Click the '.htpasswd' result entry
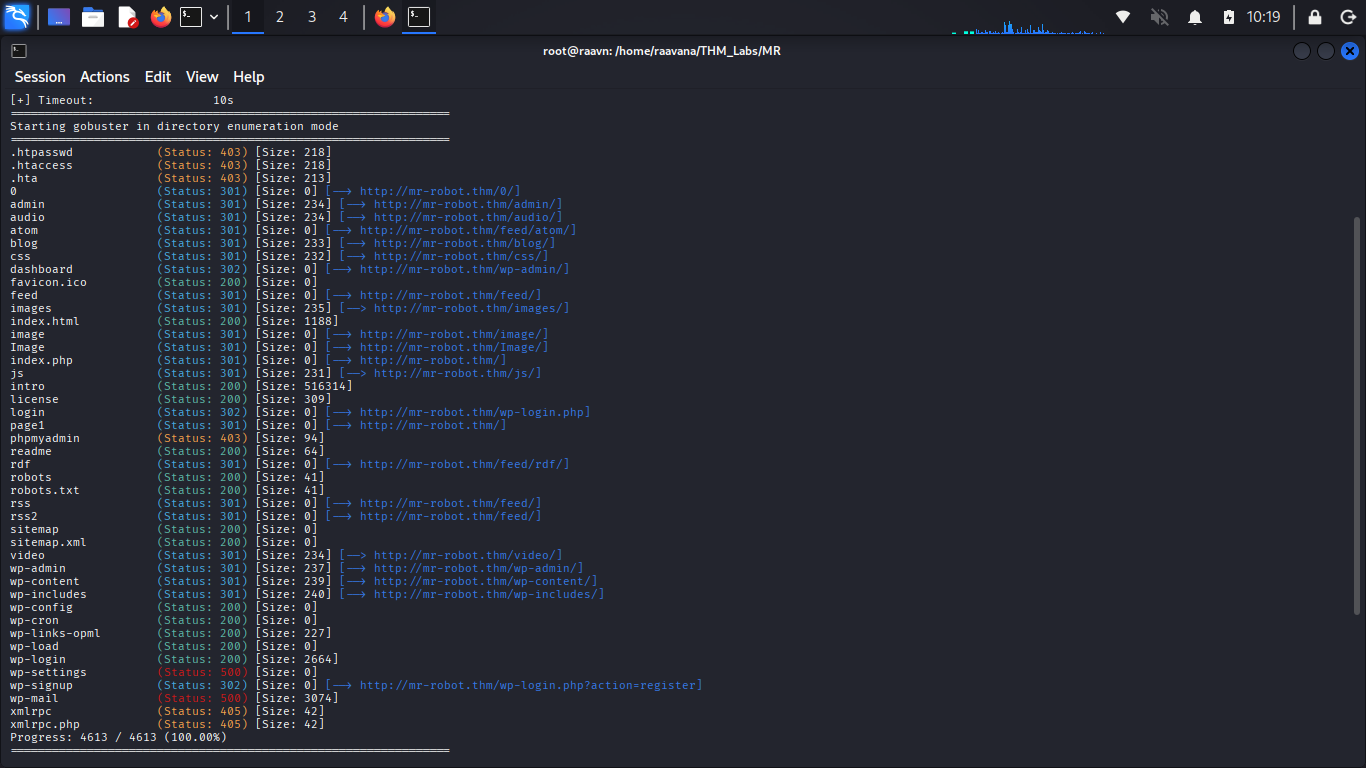1366x768 pixels. pos(42,152)
